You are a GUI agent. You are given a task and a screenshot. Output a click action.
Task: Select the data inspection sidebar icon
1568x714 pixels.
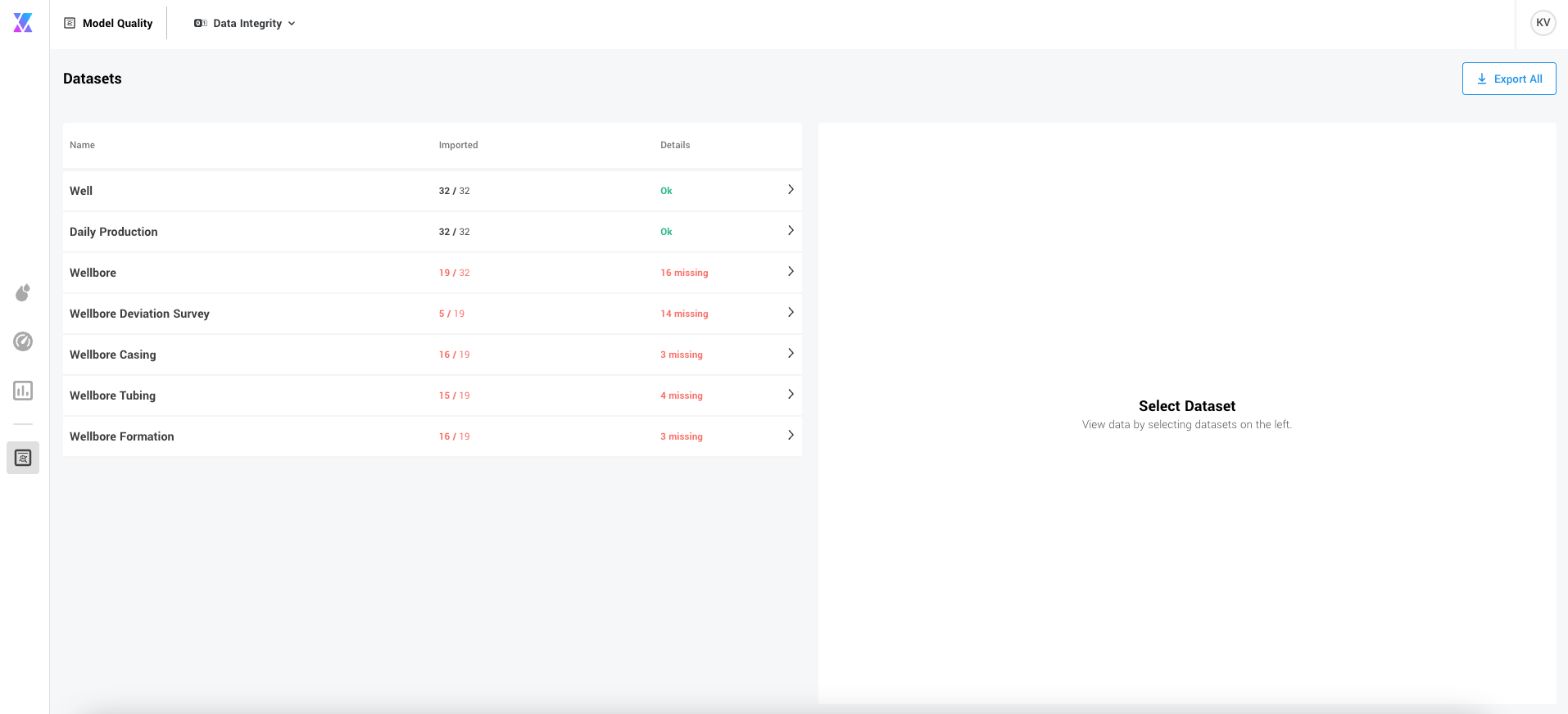pos(23,458)
